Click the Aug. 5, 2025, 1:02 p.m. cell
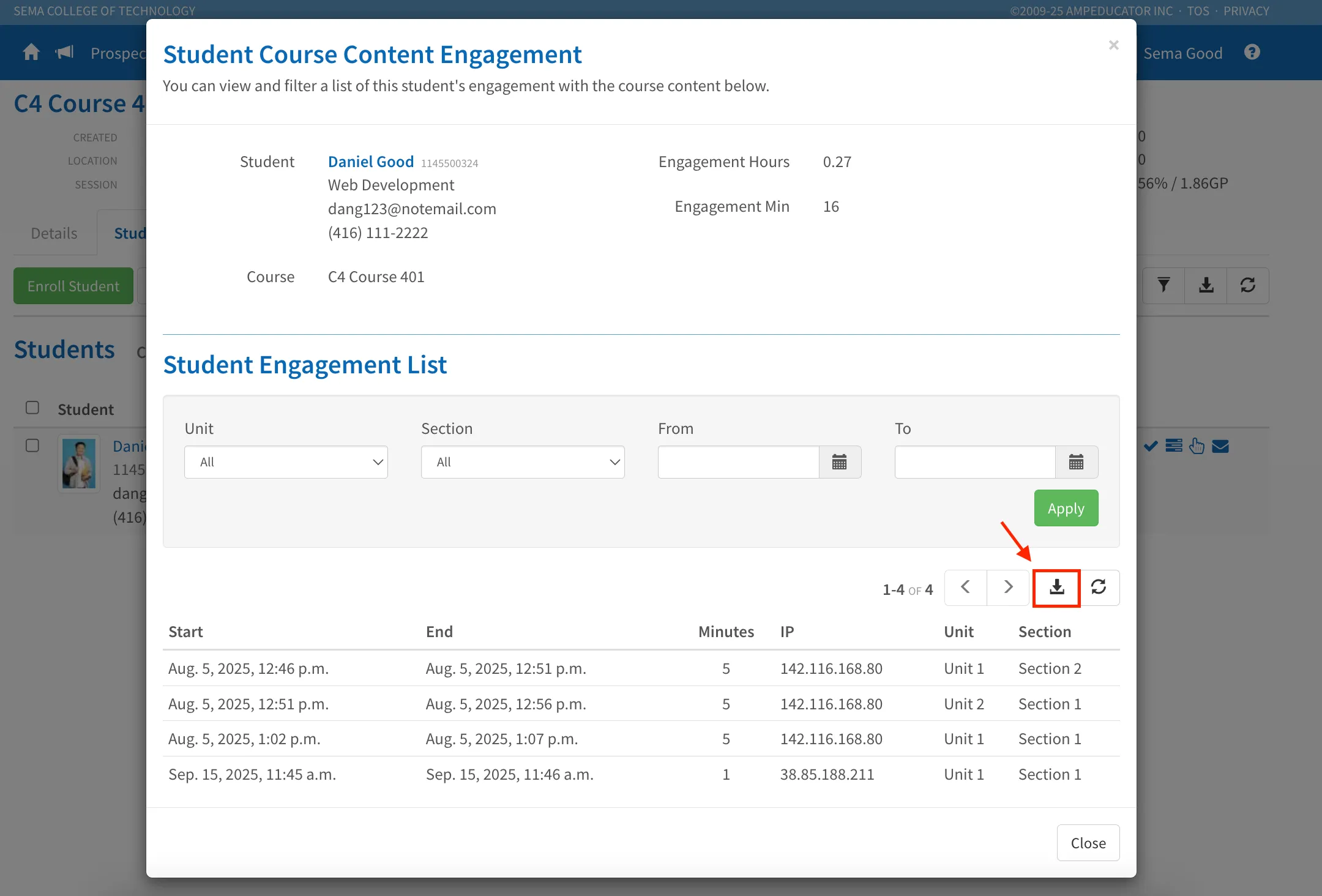 pyautogui.click(x=245, y=739)
